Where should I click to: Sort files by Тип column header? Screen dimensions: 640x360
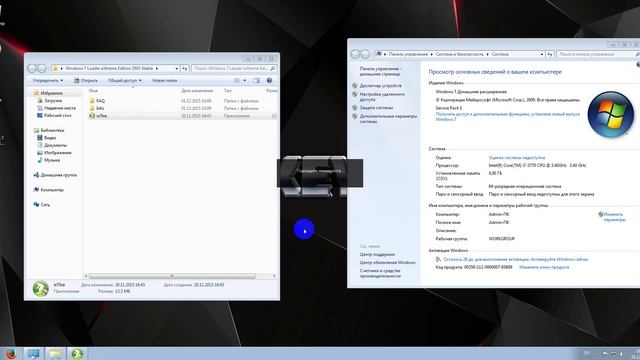tap(227, 91)
